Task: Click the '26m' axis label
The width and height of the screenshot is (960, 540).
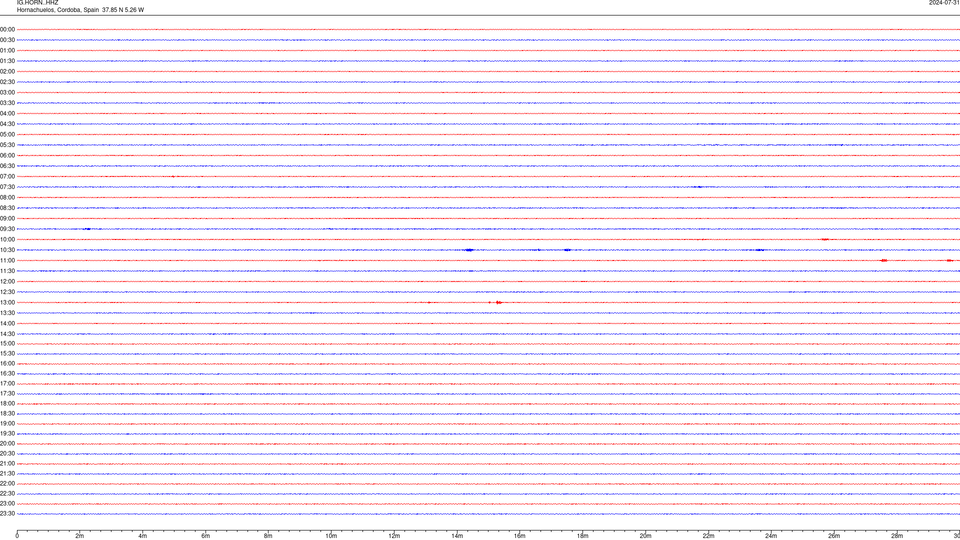Action: (834, 536)
